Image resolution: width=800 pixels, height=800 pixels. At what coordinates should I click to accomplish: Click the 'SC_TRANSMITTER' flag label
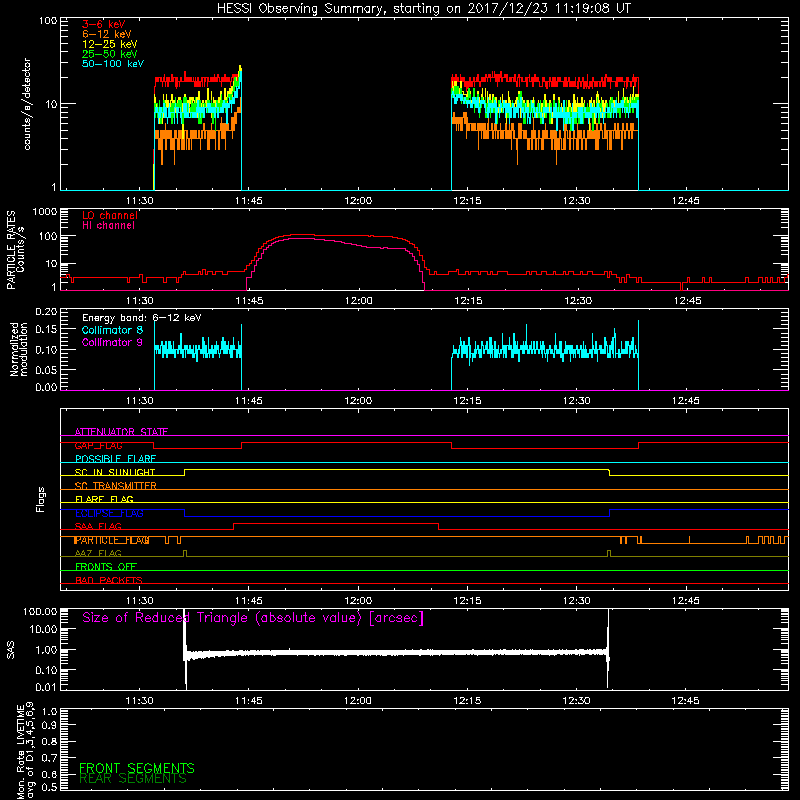point(115,486)
